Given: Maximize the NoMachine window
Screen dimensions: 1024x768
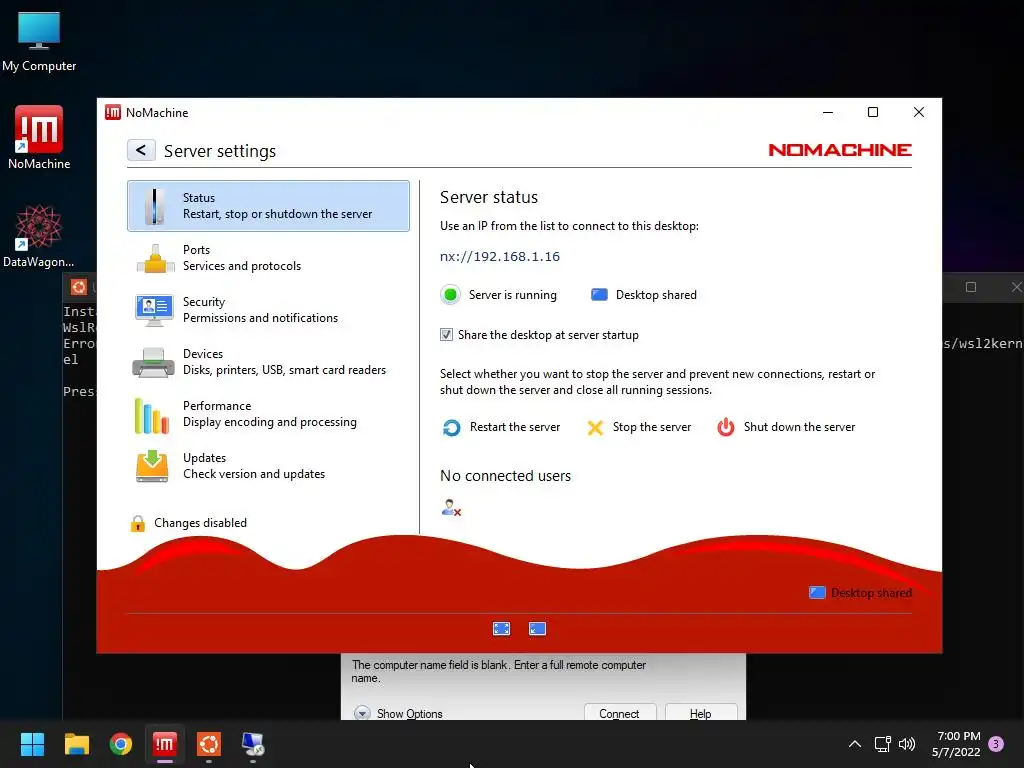Looking at the screenshot, I should [x=872, y=112].
